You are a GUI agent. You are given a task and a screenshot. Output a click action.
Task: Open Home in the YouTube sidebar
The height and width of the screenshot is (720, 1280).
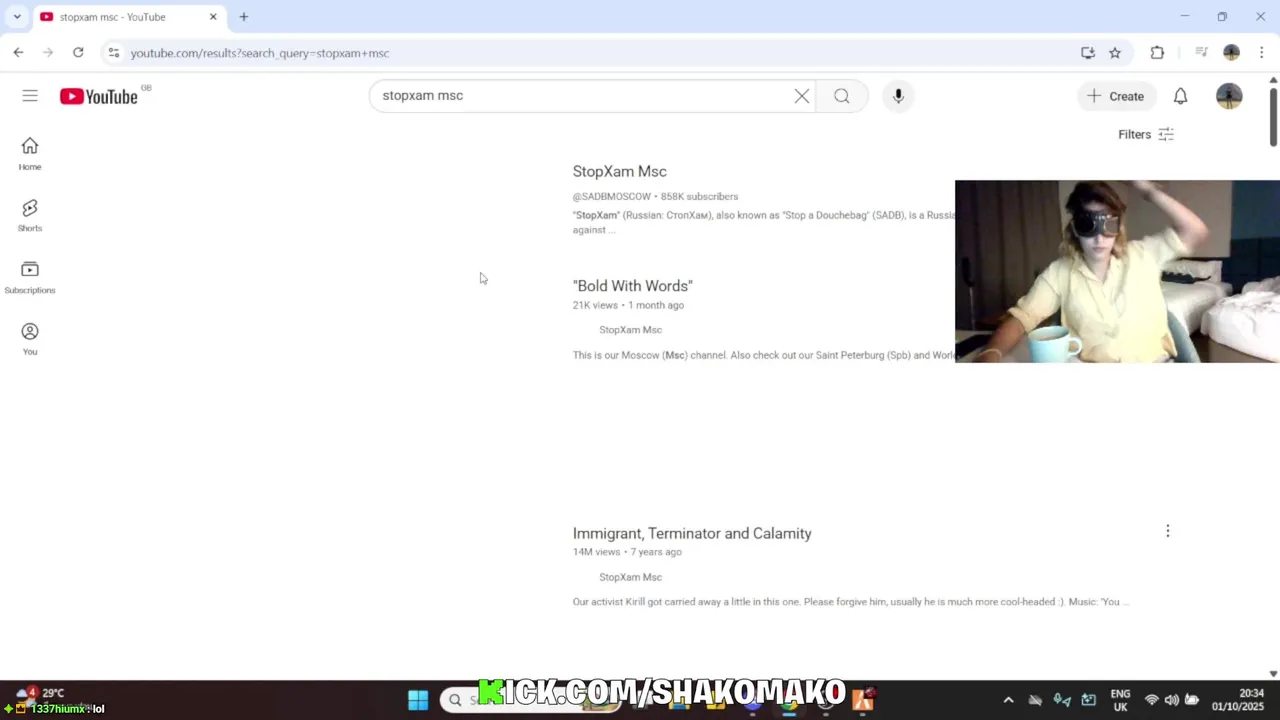[x=30, y=154]
